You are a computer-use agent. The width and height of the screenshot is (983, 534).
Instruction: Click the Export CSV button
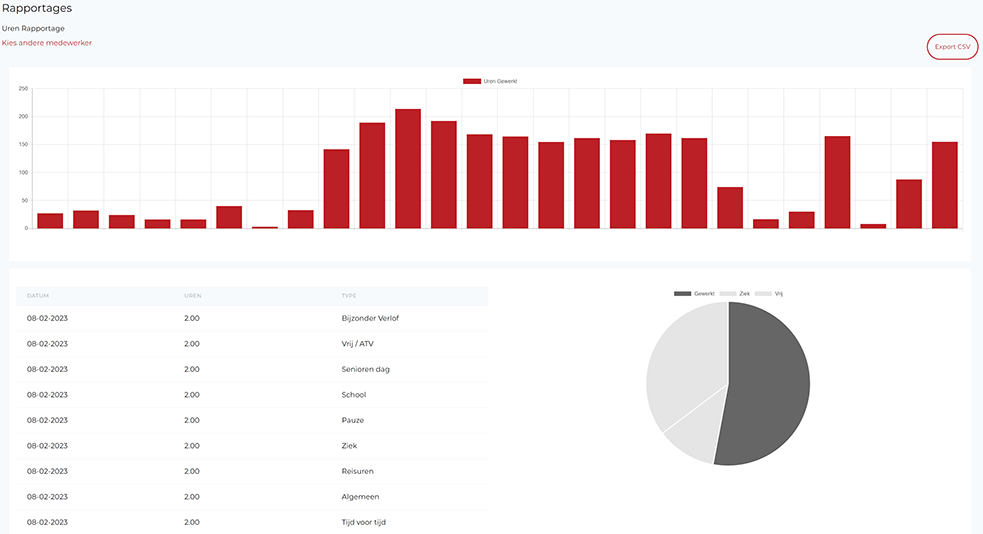click(x=952, y=47)
